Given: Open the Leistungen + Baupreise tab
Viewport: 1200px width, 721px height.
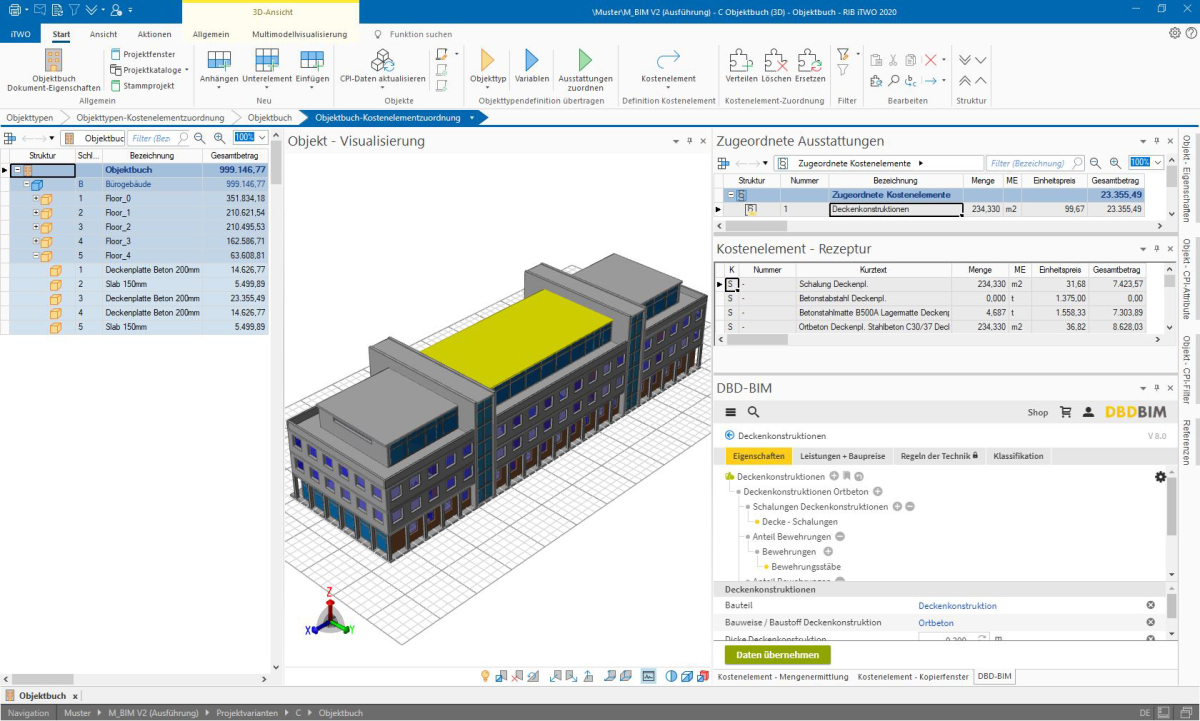Looking at the screenshot, I should coord(843,456).
